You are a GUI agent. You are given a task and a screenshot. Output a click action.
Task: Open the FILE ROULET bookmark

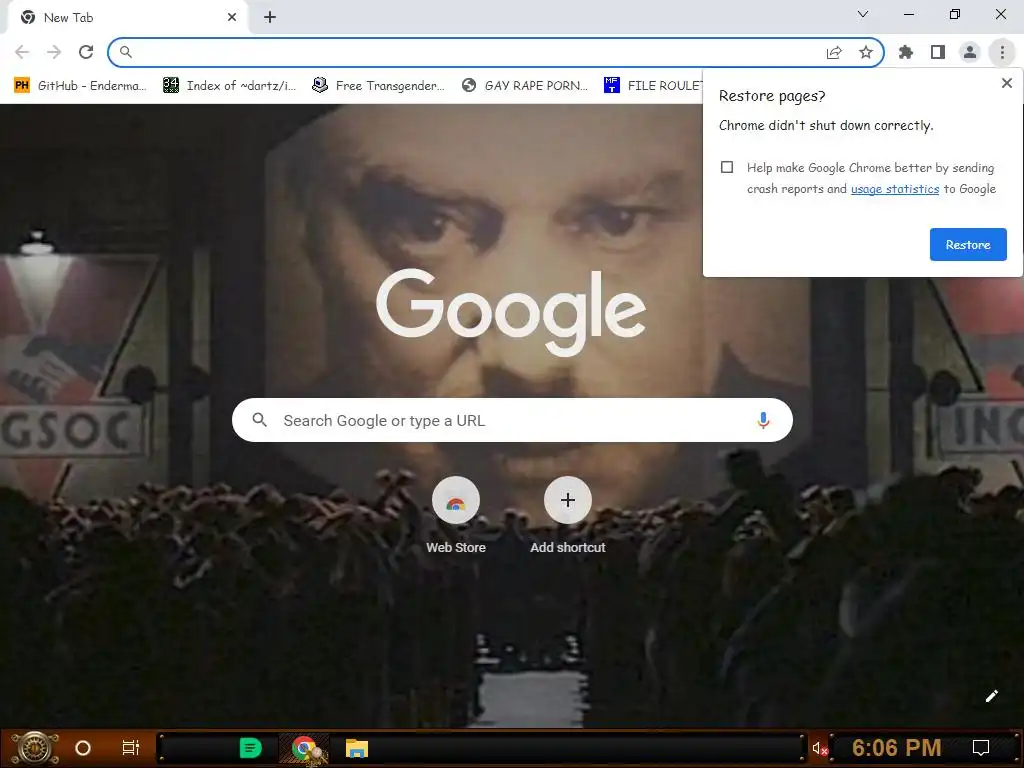pyautogui.click(x=653, y=86)
